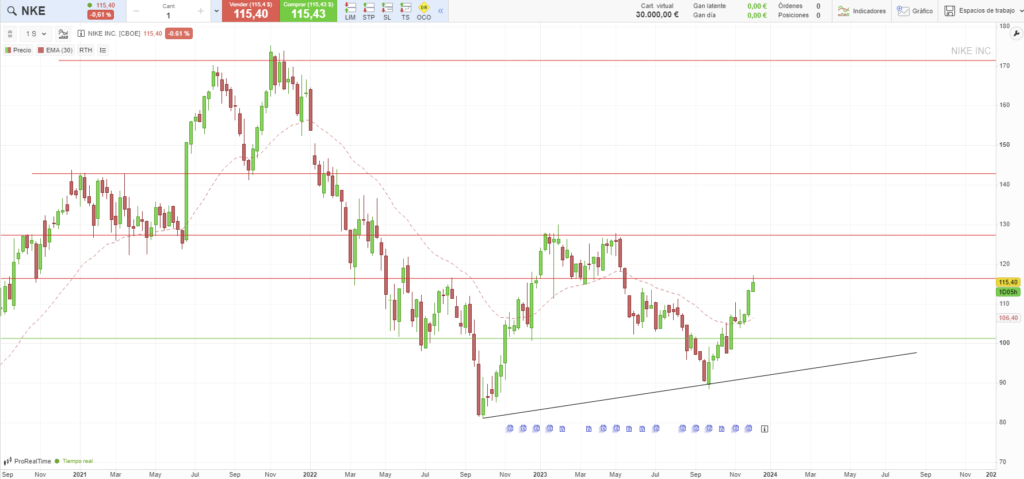Toggle the RTH trading hours setting
This screenshot has height=479, width=1024.
pos(86,49)
